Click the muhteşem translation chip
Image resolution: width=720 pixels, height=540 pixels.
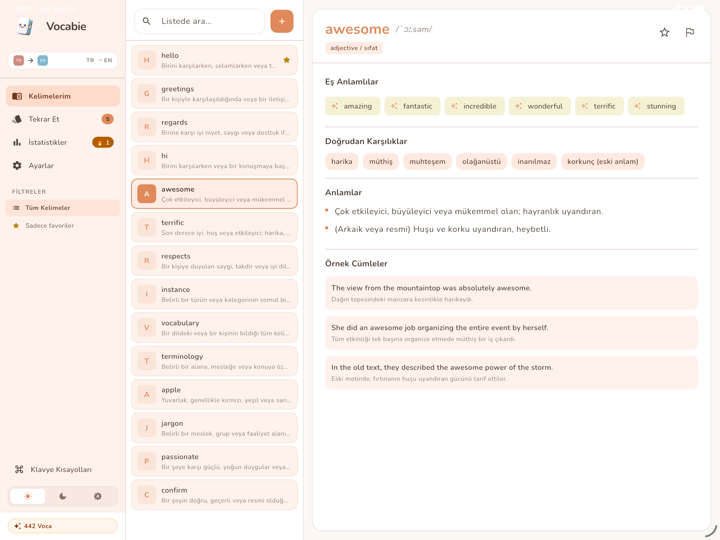[x=427, y=162]
